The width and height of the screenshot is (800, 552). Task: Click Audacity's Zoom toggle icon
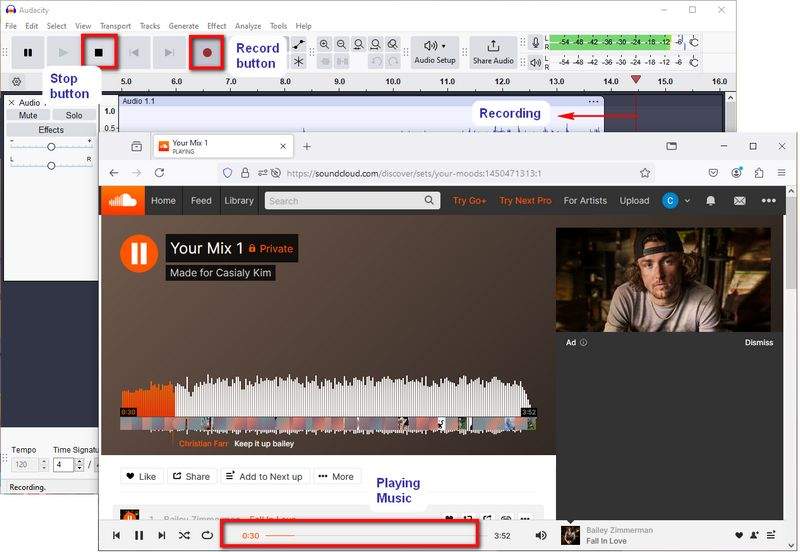coord(393,44)
